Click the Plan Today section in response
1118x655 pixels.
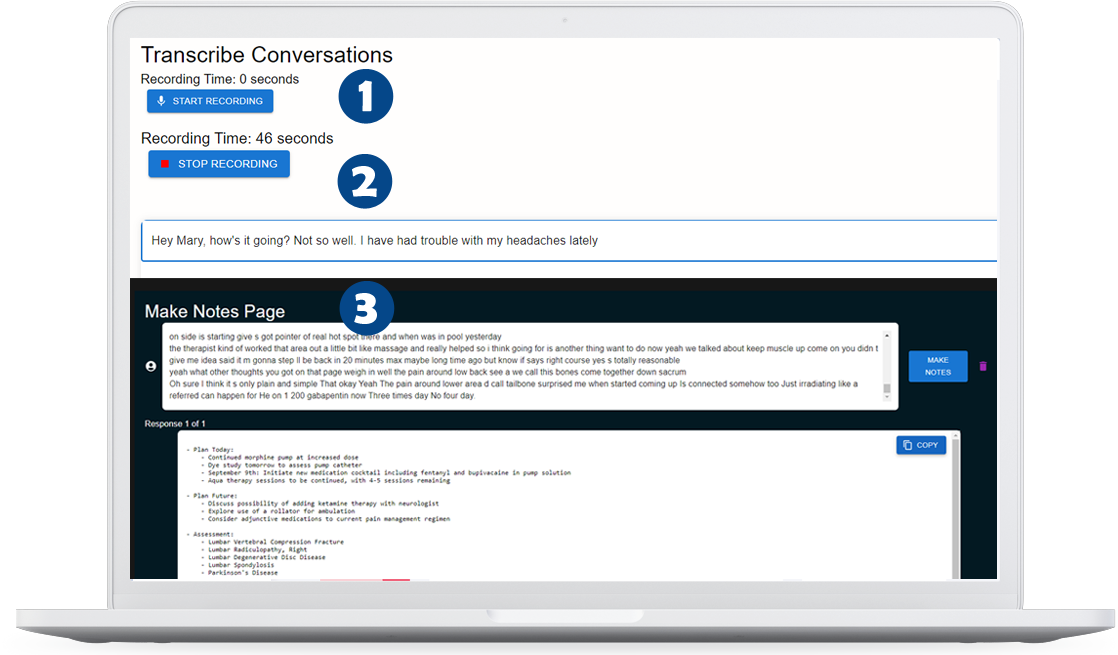pos(213,449)
